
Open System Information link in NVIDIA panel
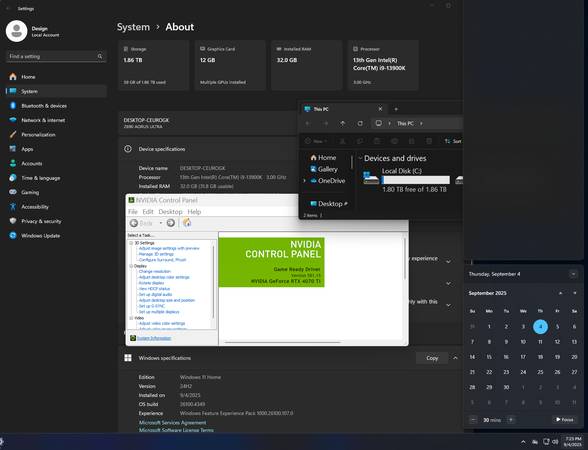(x=154, y=338)
